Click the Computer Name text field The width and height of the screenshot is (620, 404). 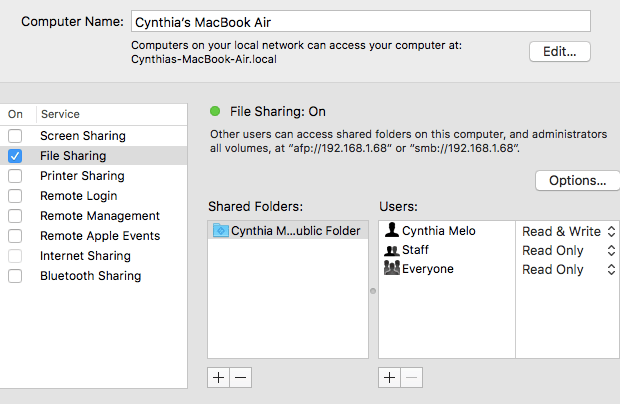coord(360,21)
